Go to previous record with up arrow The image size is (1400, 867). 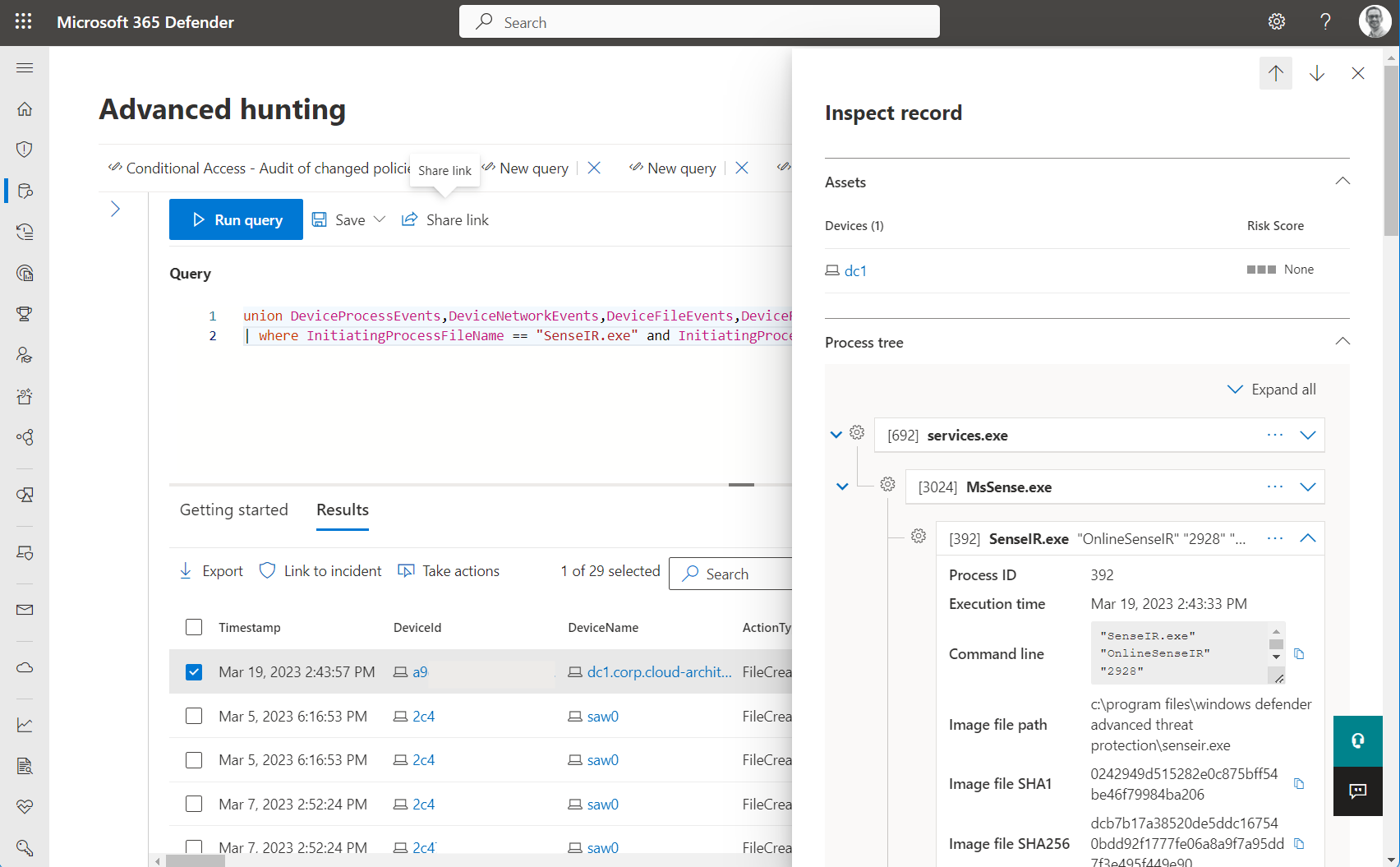click(x=1276, y=73)
